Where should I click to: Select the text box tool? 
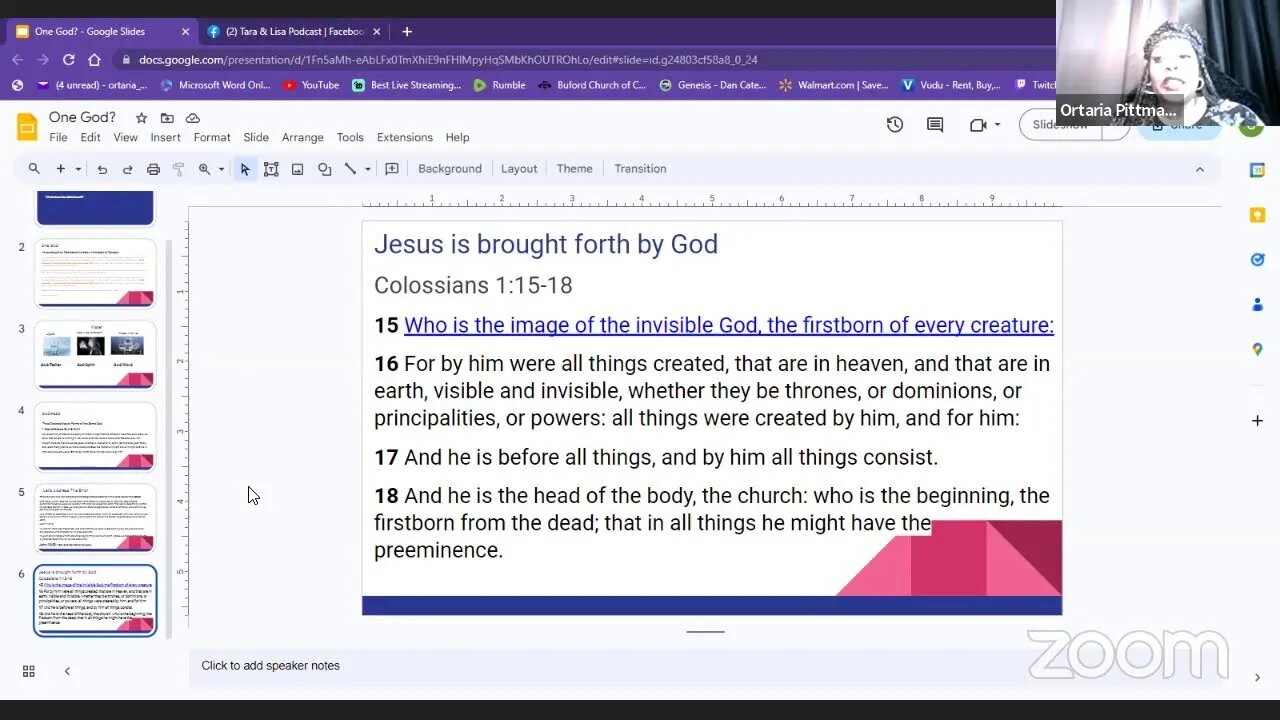click(x=271, y=169)
